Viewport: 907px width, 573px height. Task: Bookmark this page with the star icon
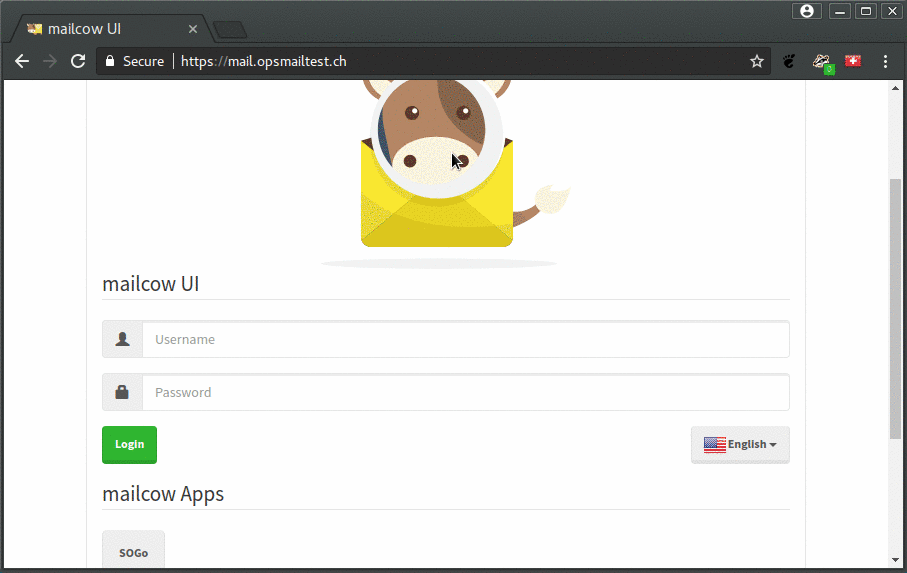coord(757,61)
